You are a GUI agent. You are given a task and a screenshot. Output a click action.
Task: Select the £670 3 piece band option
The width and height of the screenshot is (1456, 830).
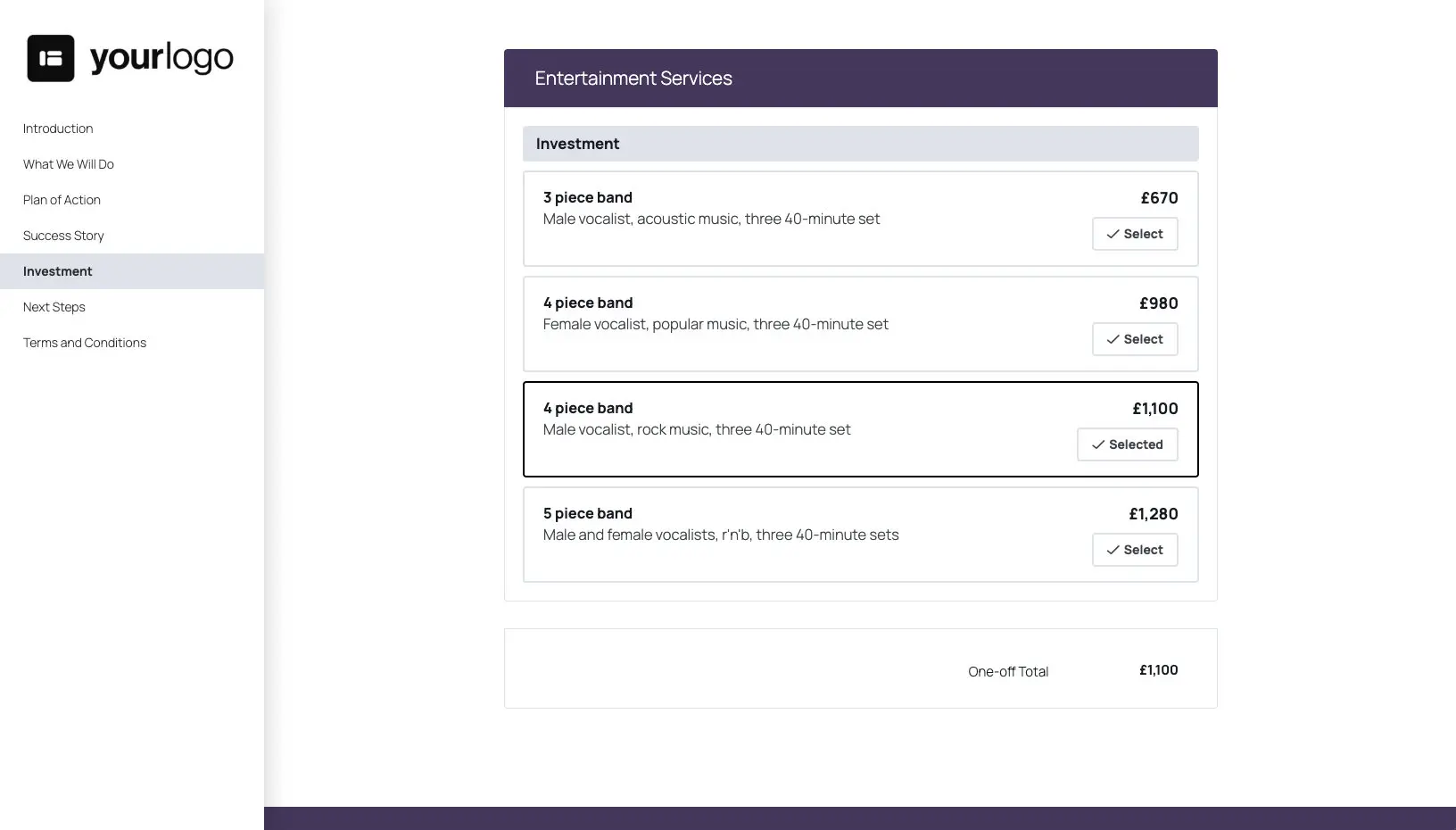click(x=1135, y=234)
